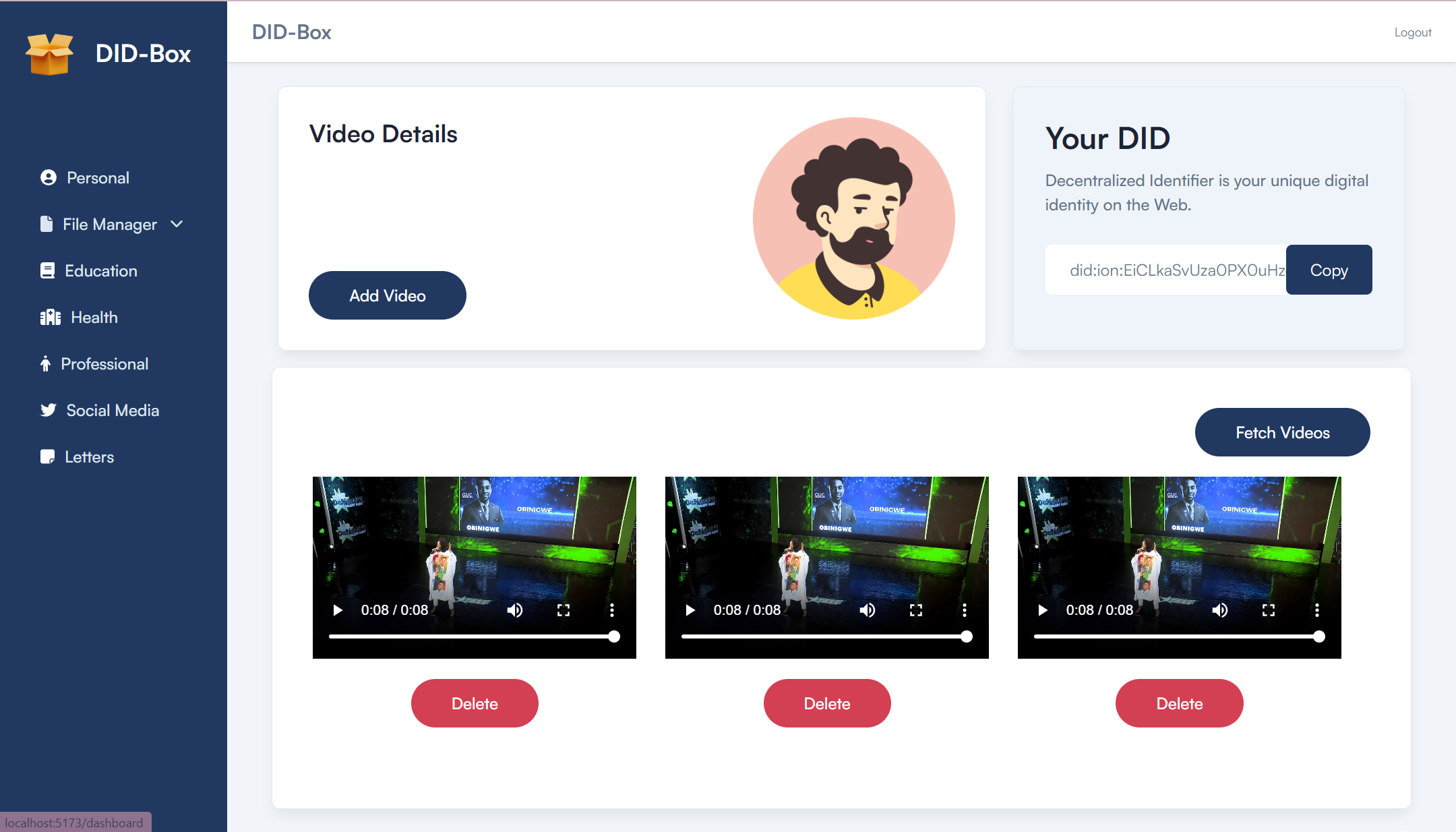1456x832 pixels.
Task: Click the Social Media Twitter bird icon
Action: click(48, 411)
